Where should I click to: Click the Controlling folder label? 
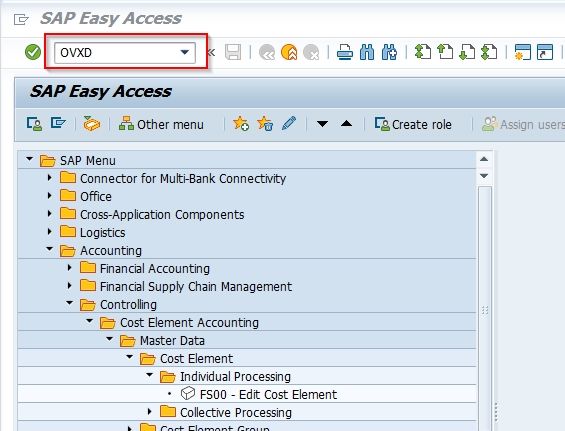[x=128, y=305]
